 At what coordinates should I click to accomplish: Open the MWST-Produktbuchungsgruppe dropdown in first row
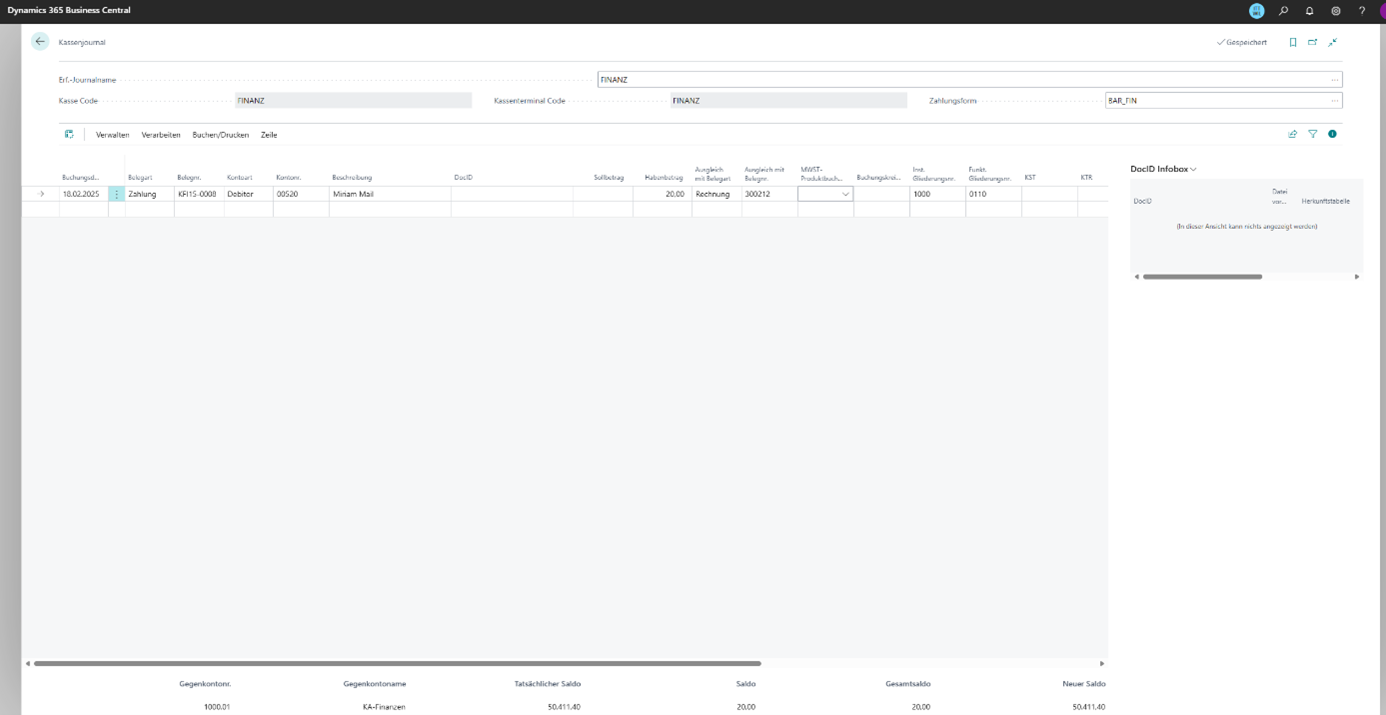[845, 194]
